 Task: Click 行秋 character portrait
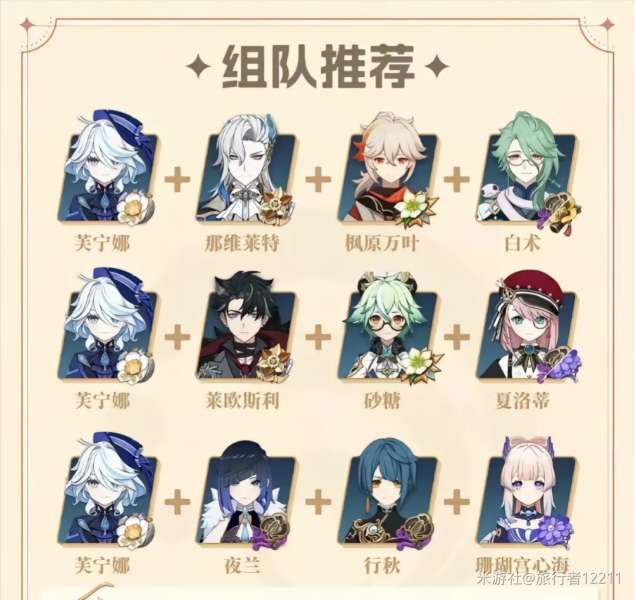tap(388, 492)
